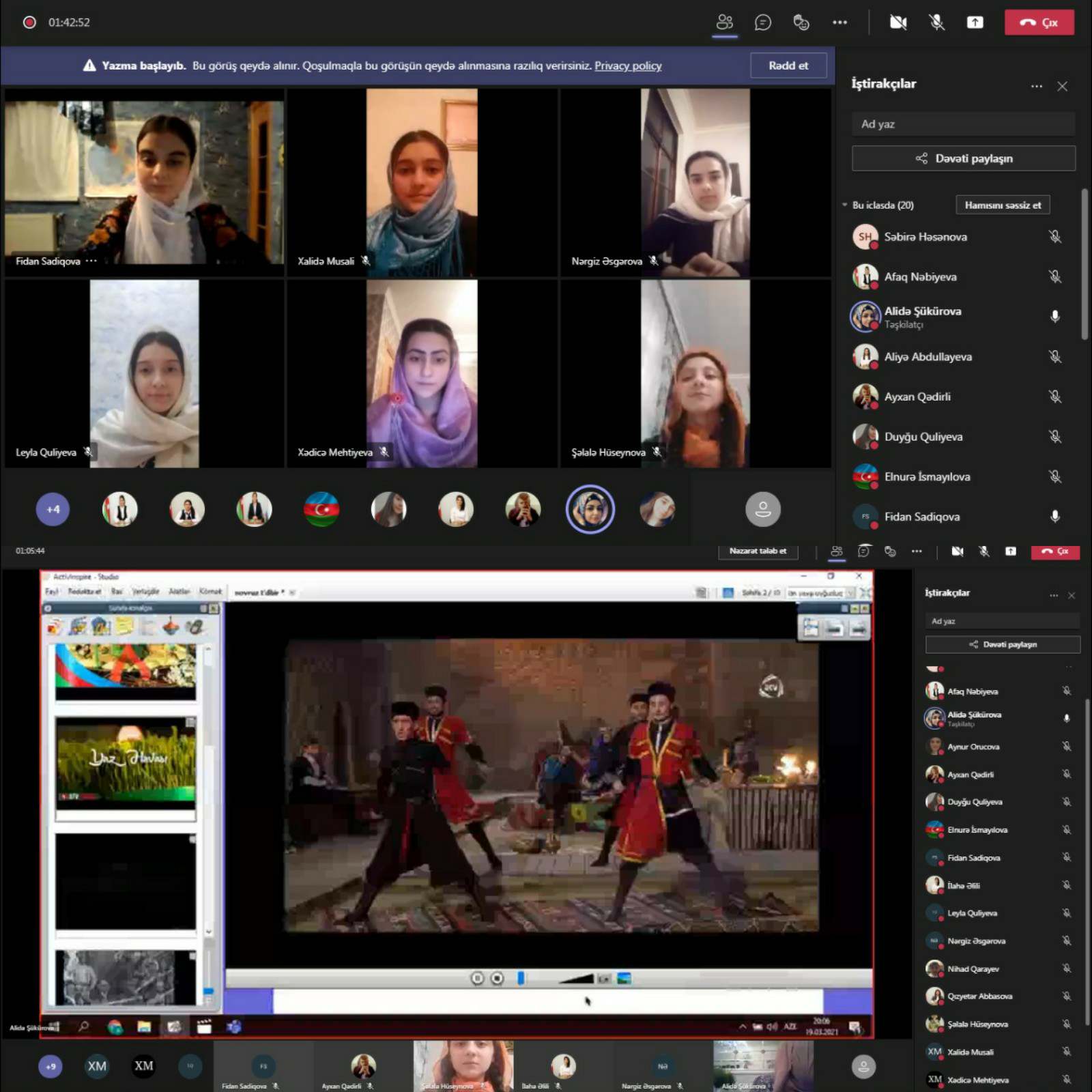Toggle microphone in the bottom meeting toolbar
This screenshot has width=1092, height=1092.
[x=983, y=551]
